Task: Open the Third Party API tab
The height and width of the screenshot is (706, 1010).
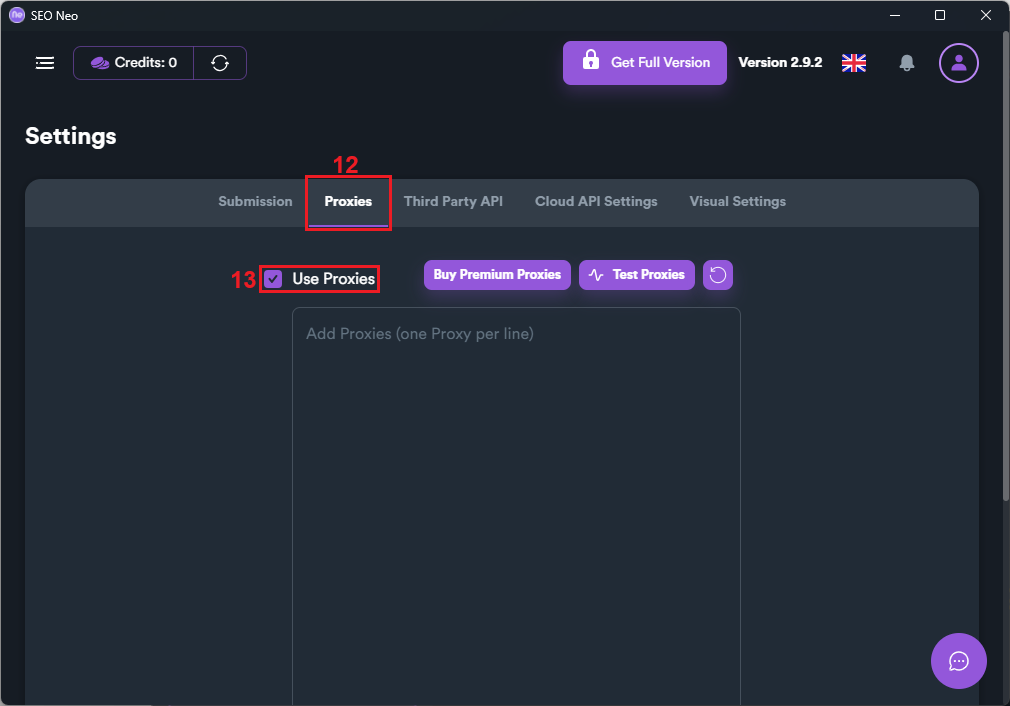Action: pos(453,202)
